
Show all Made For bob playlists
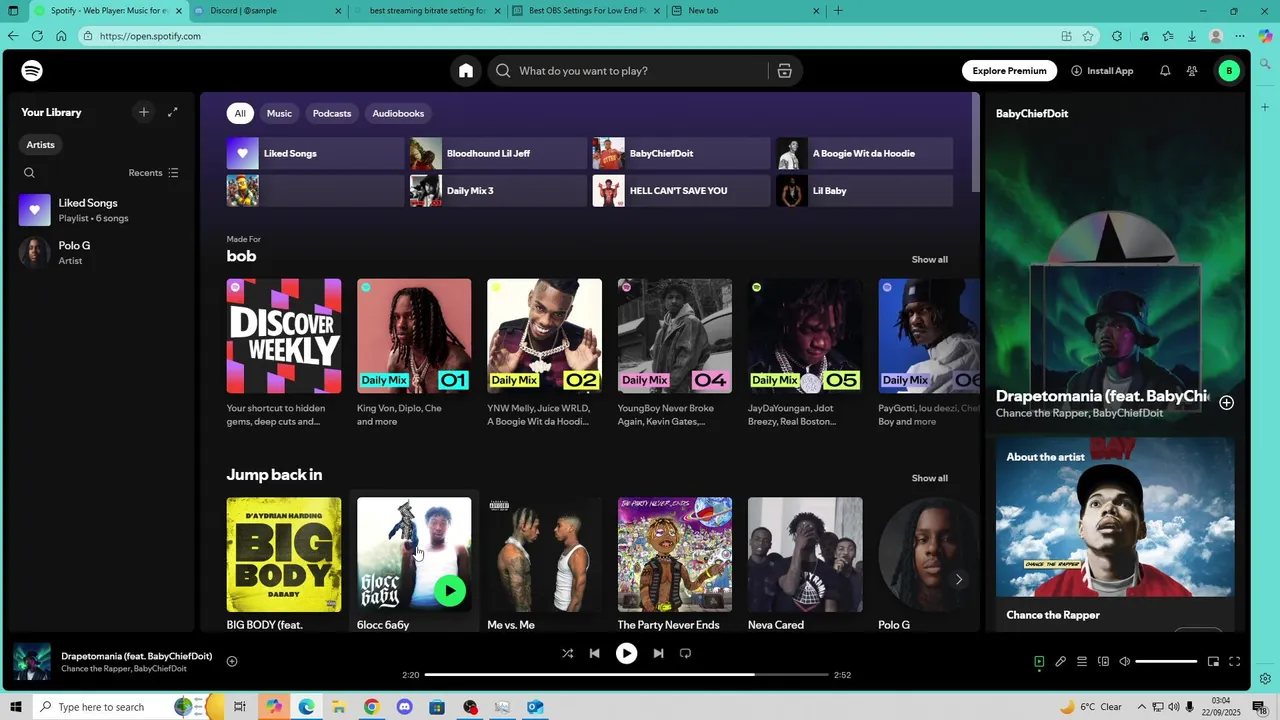[929, 260]
